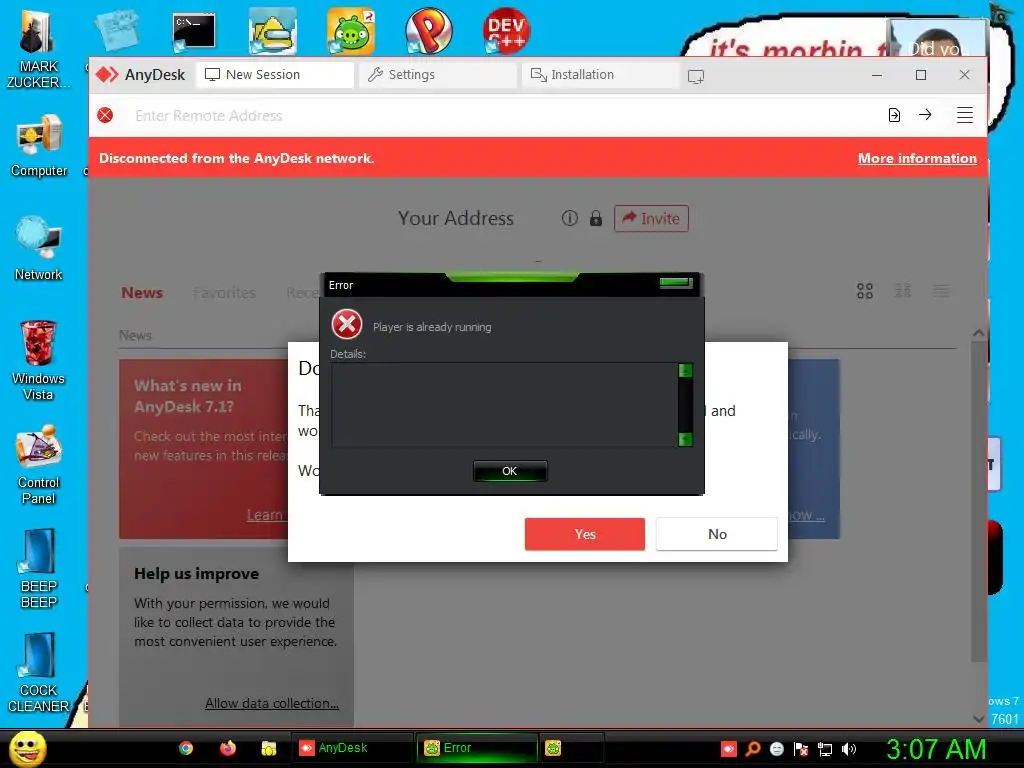Click OK in the Error dialog

[x=509, y=471]
